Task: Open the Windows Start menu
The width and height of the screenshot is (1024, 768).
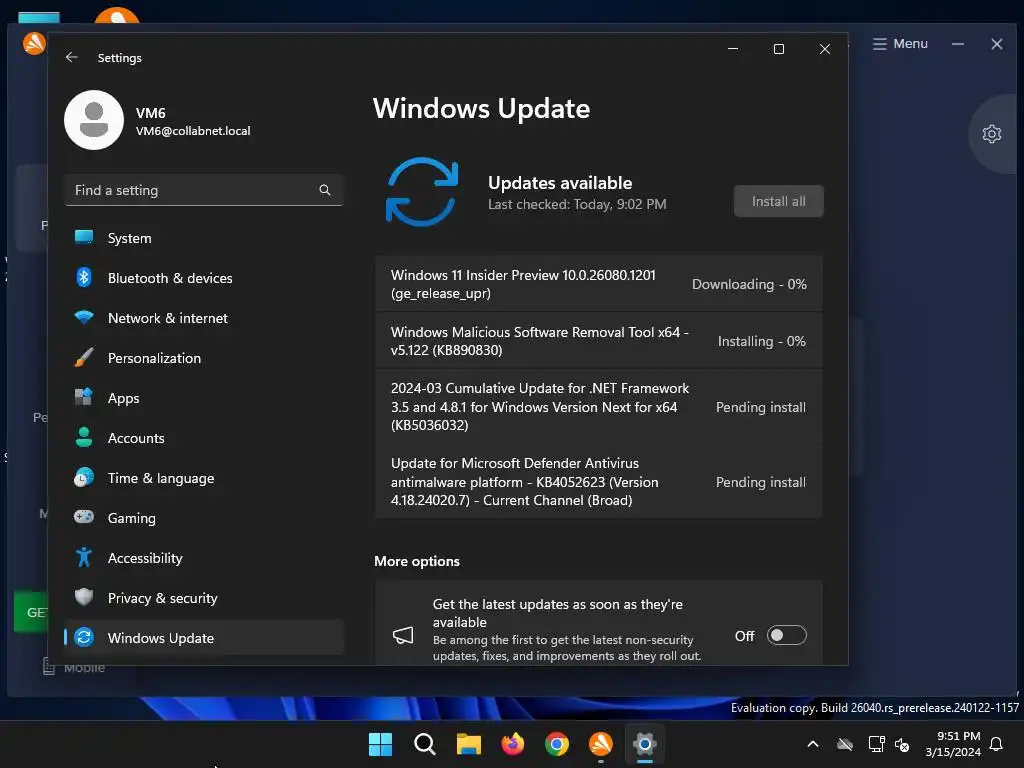Action: (380, 744)
